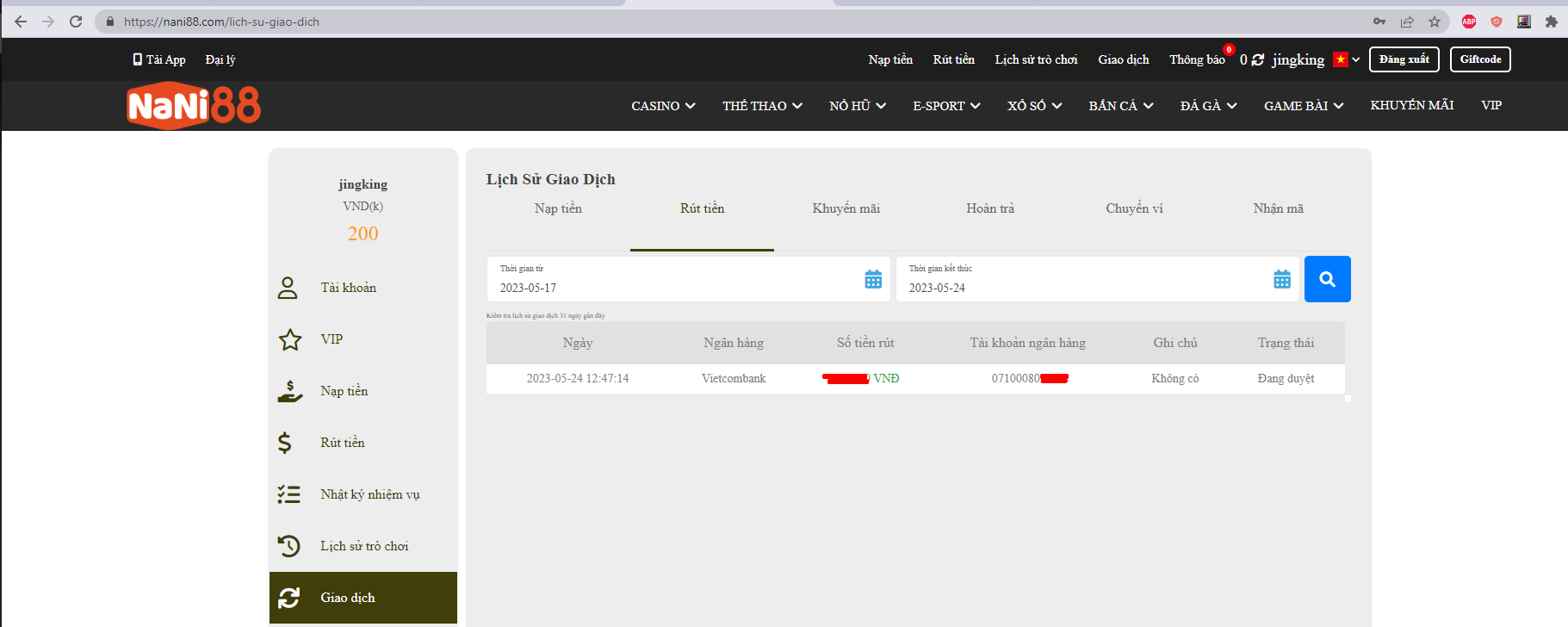Open the language dropdown chevron beside the flag
Image resolution: width=1568 pixels, height=627 pixels.
pos(1356,59)
